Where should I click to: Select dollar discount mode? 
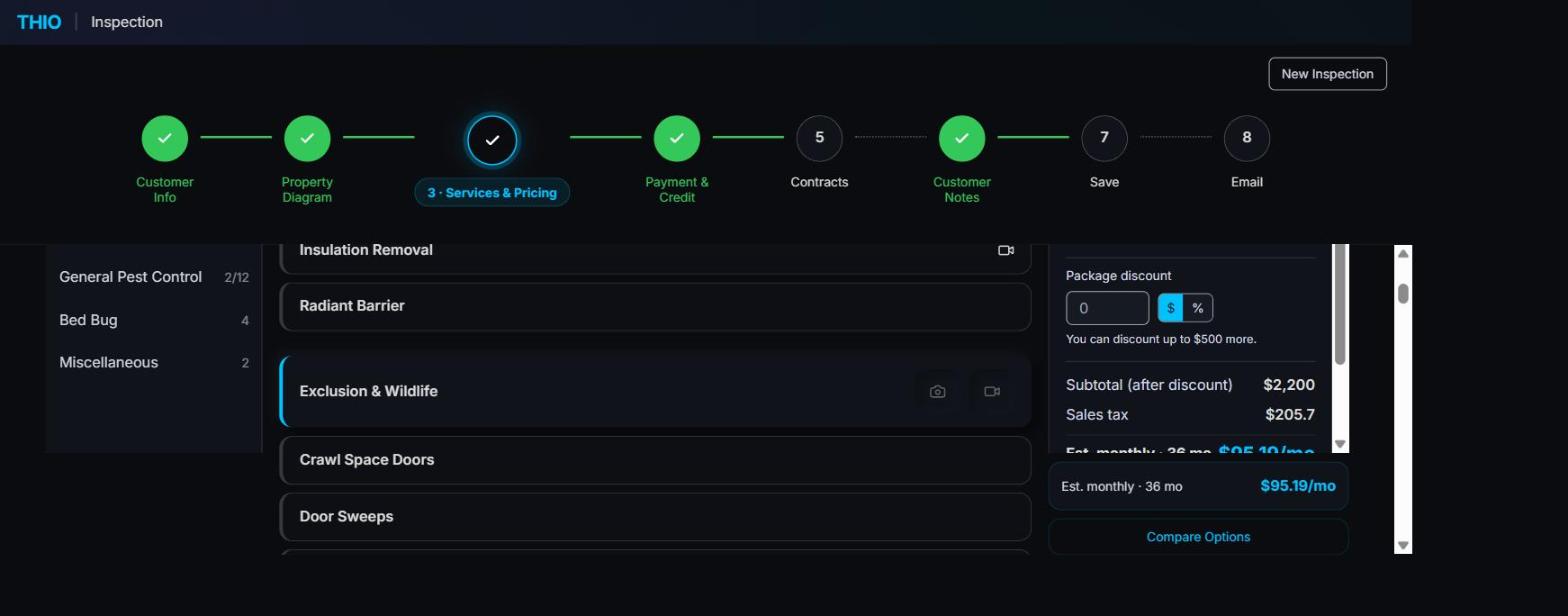(x=1170, y=308)
